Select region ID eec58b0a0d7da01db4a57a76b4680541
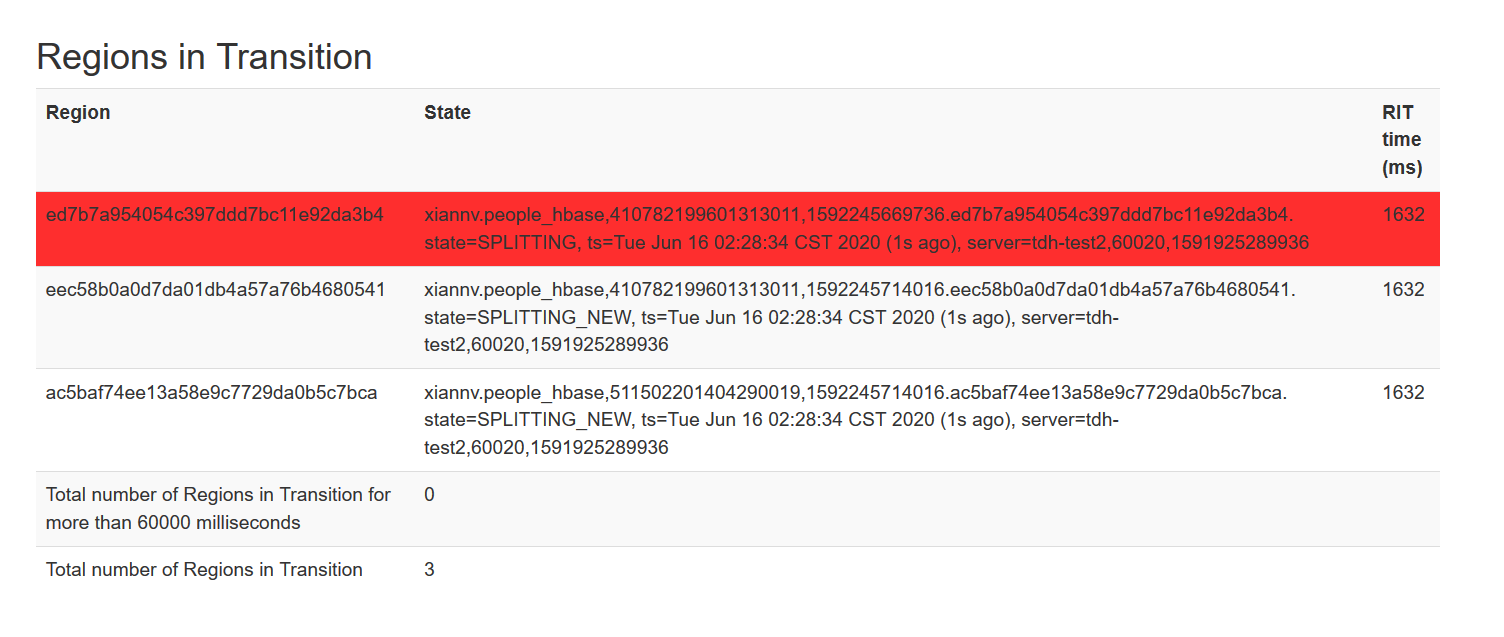The width and height of the screenshot is (1504, 637). [x=215, y=289]
